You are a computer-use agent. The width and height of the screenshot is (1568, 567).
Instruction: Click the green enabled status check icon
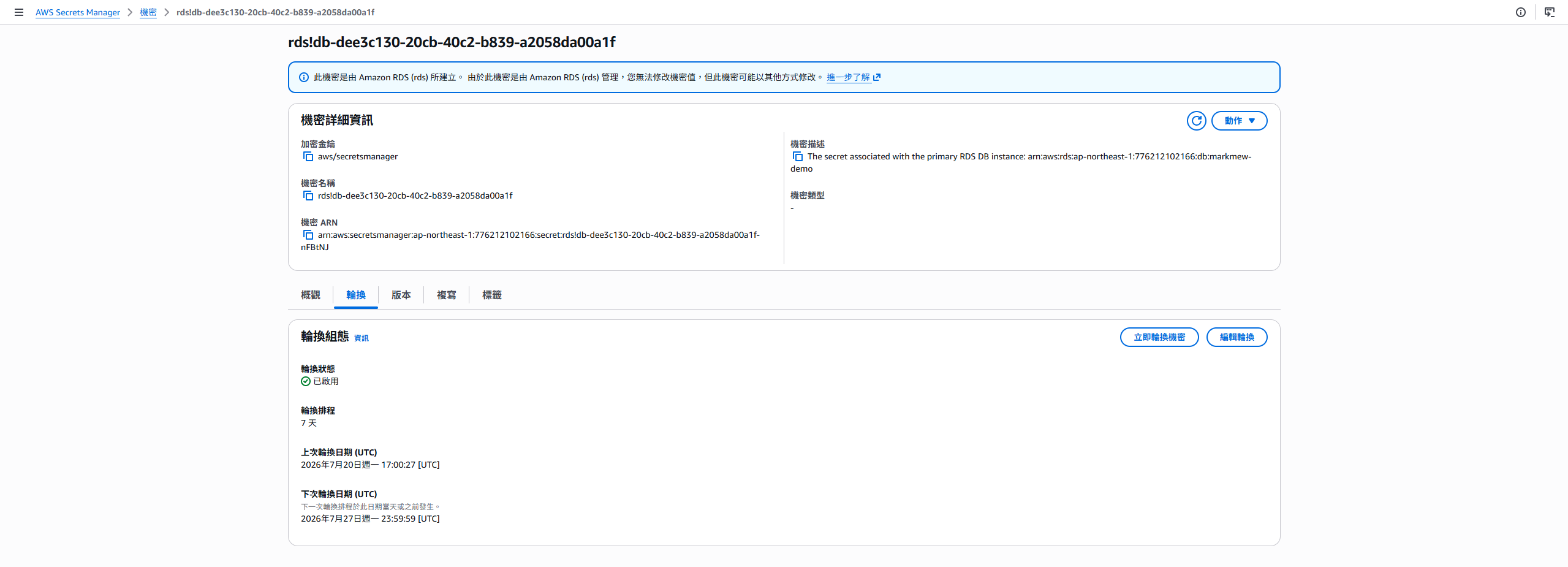(306, 381)
